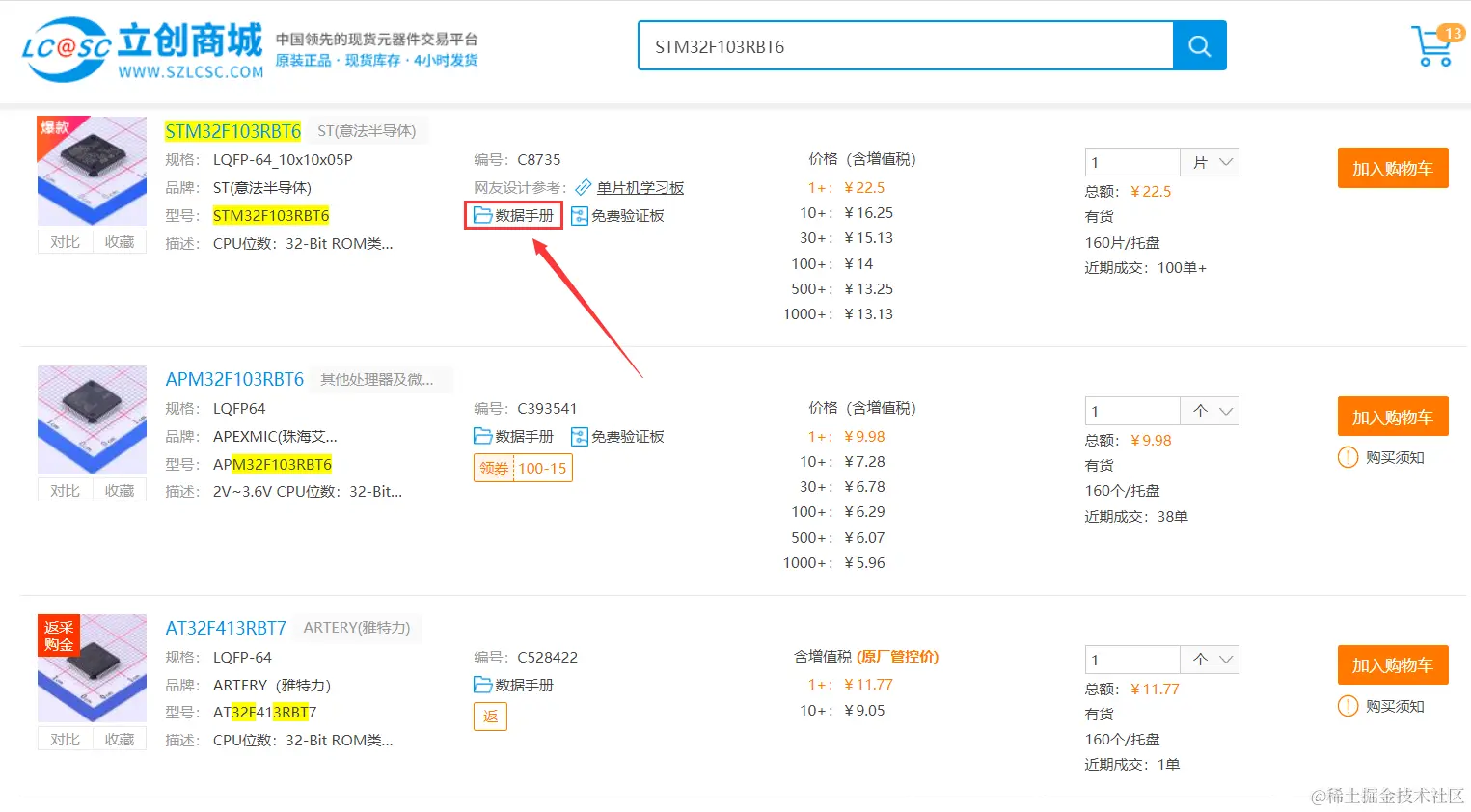Click into the STM32F103RBT6 search box
The width and height of the screenshot is (1471, 812).
906,45
